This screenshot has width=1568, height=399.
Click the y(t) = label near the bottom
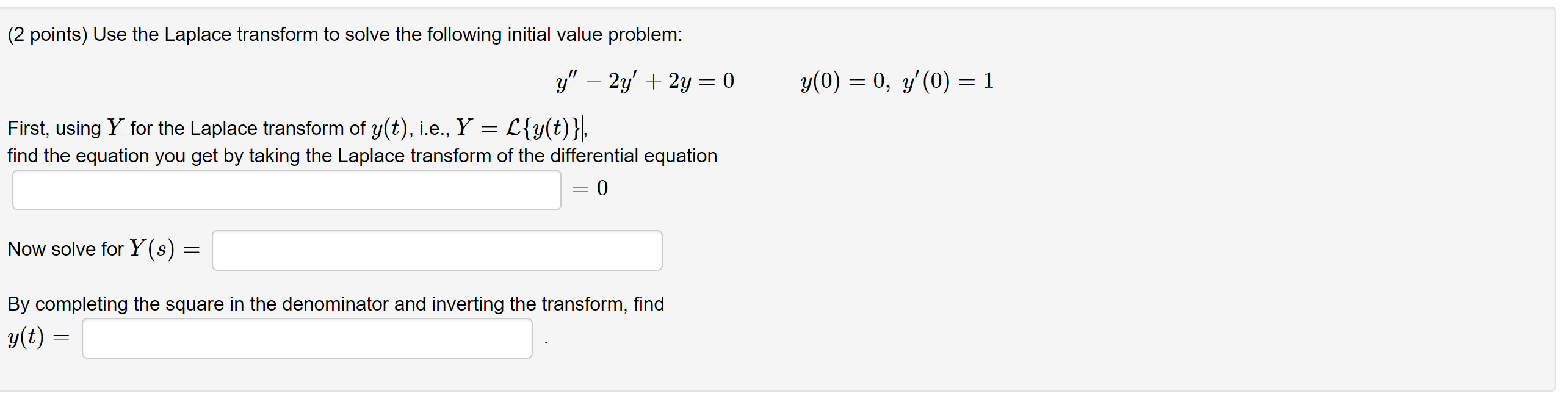(x=37, y=338)
